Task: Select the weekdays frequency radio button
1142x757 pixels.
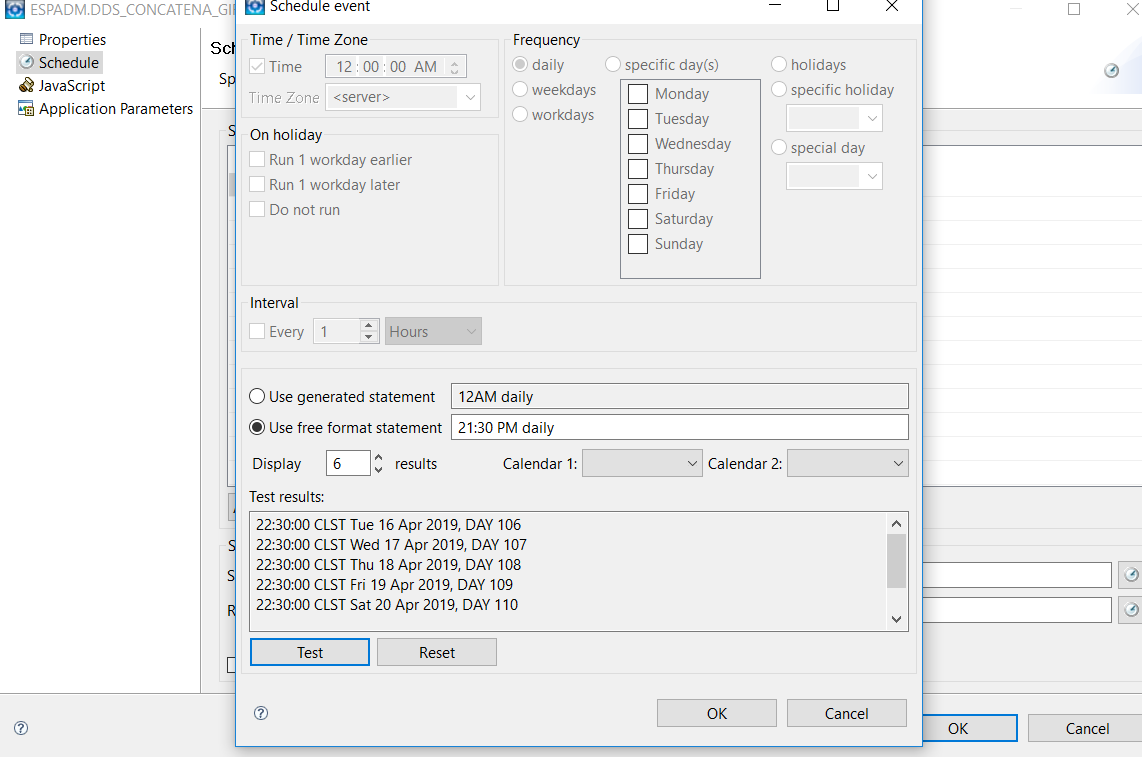Action: [x=520, y=89]
